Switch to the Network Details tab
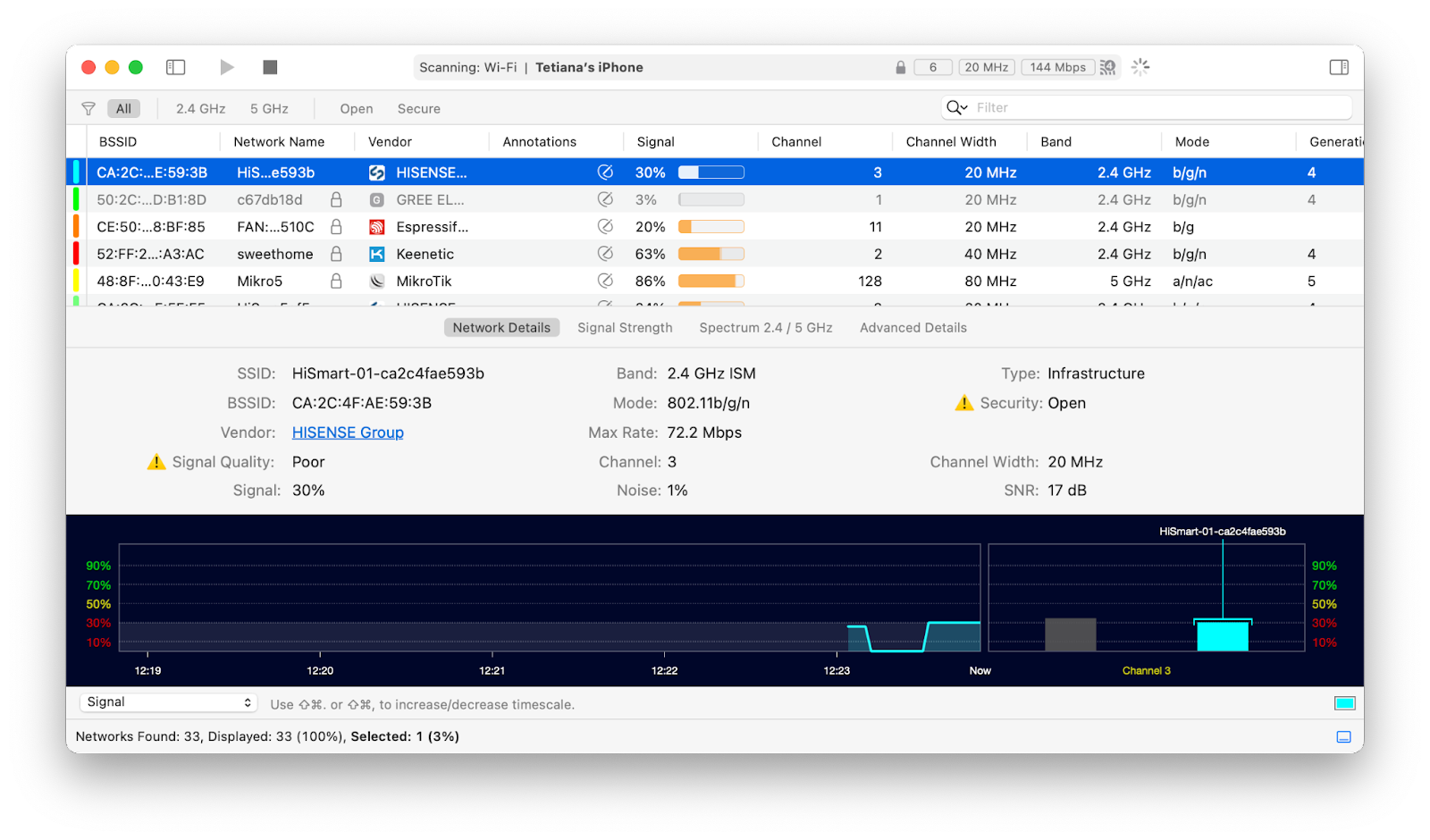 coord(501,328)
